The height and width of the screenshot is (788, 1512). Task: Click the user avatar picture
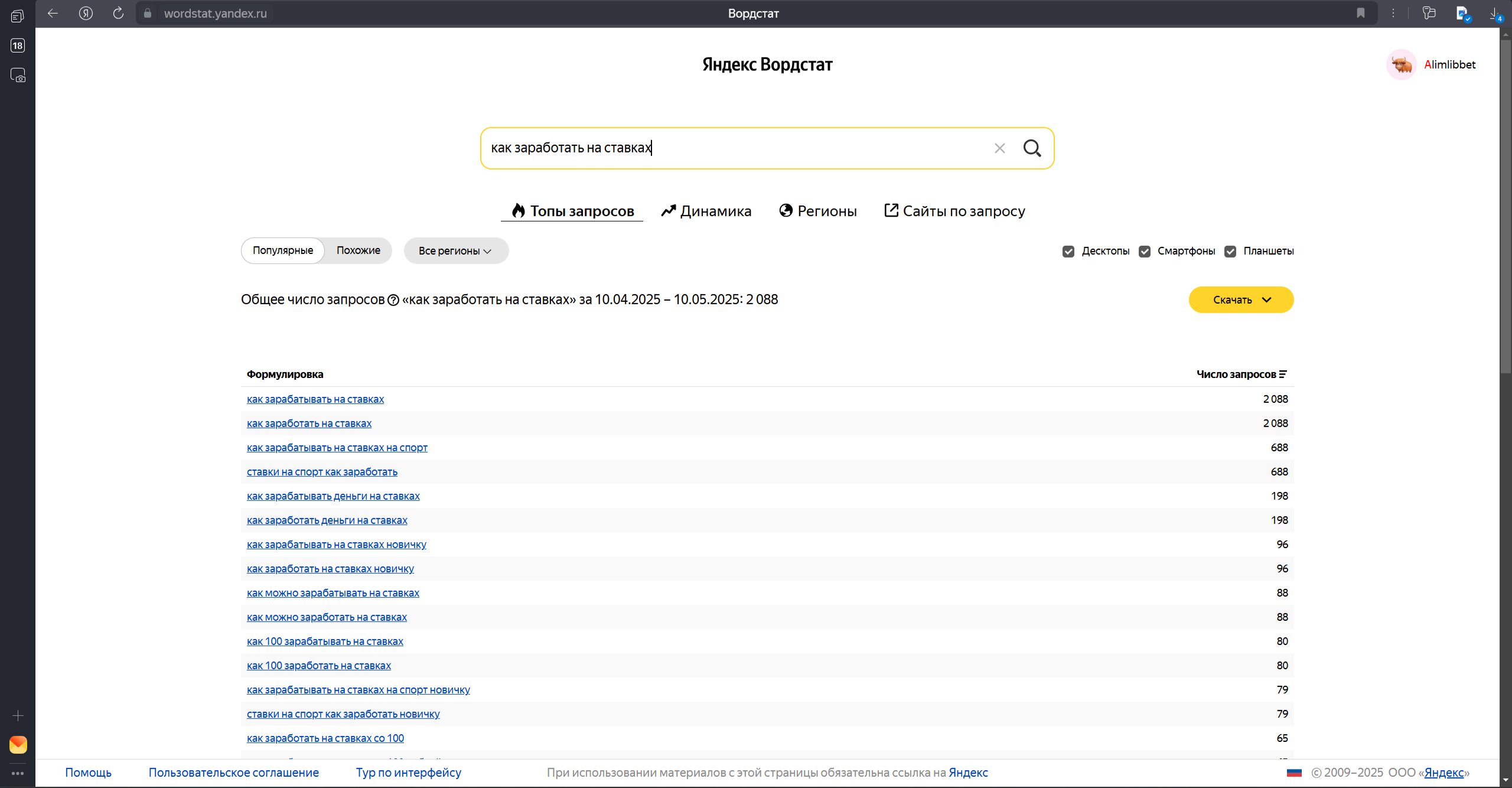pos(1401,64)
